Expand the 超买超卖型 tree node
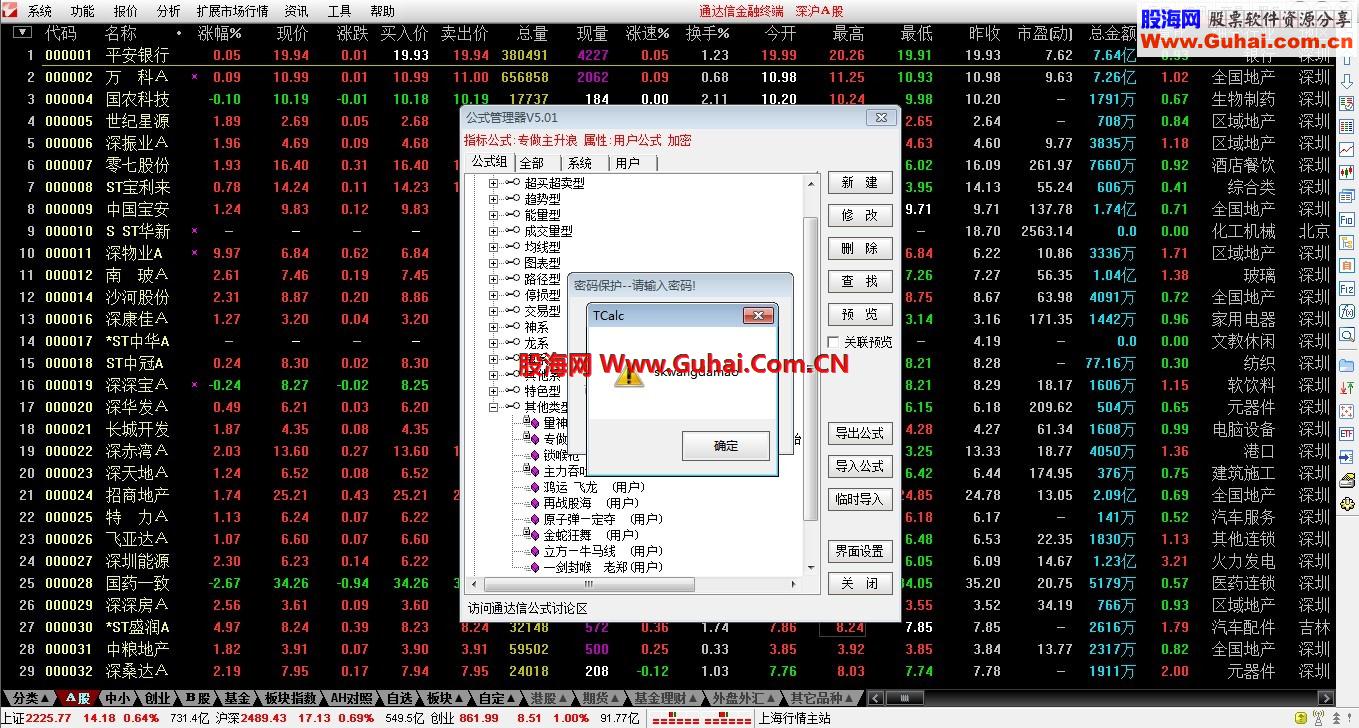The height and width of the screenshot is (728, 1359). [x=493, y=183]
